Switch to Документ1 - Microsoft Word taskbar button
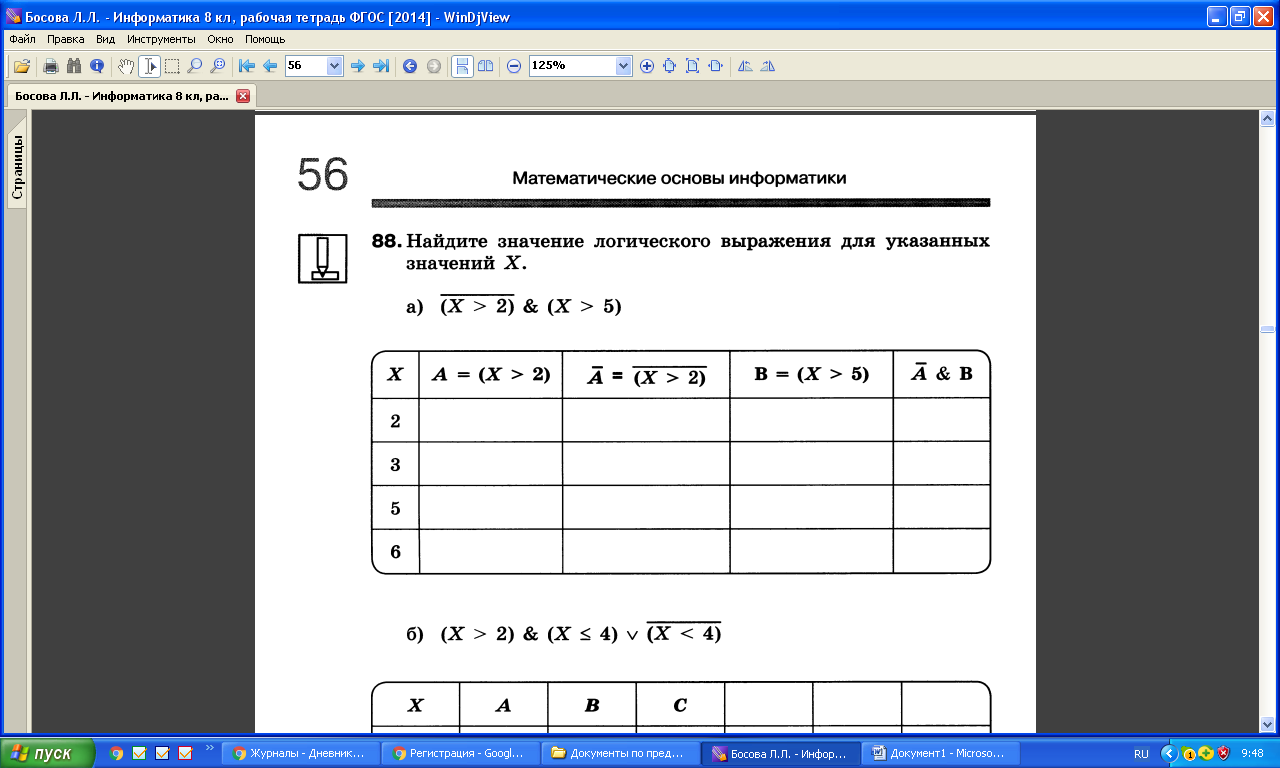Viewport: 1280px width, 768px height. tap(939, 753)
